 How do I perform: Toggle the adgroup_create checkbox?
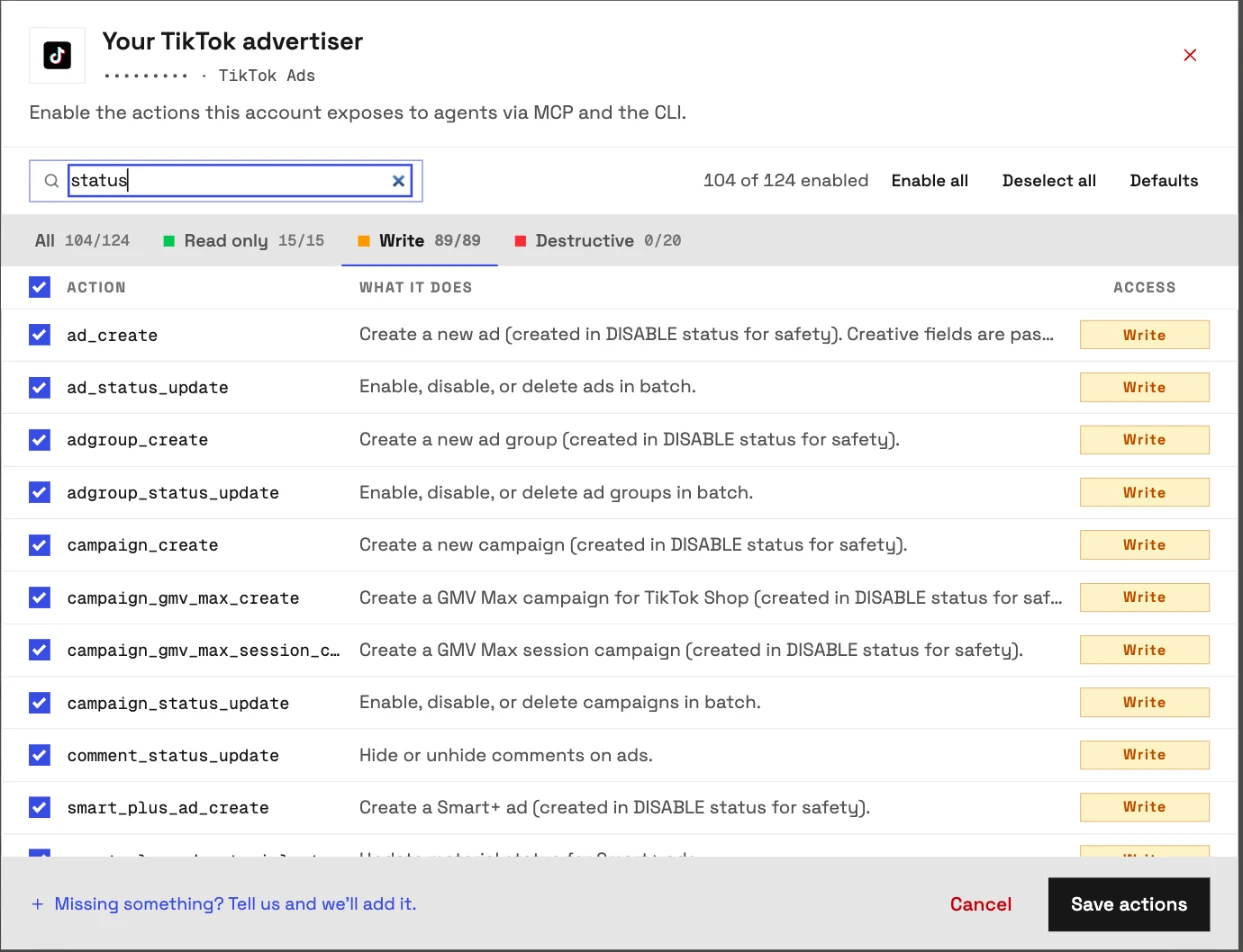tap(39, 439)
